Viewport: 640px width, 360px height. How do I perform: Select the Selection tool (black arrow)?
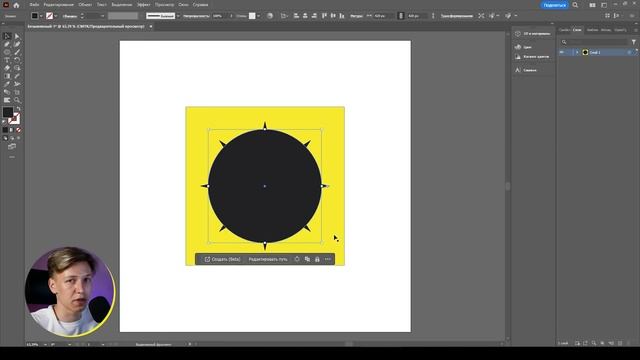7,36
